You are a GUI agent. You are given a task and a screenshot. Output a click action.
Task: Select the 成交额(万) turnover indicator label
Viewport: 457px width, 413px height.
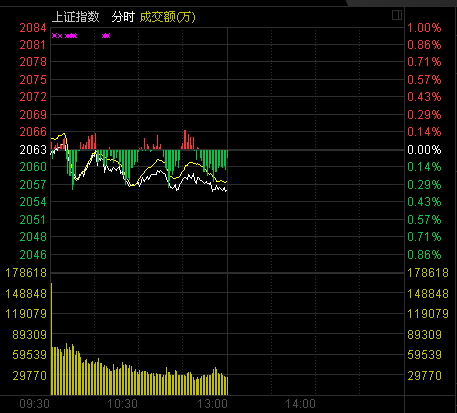(167, 17)
